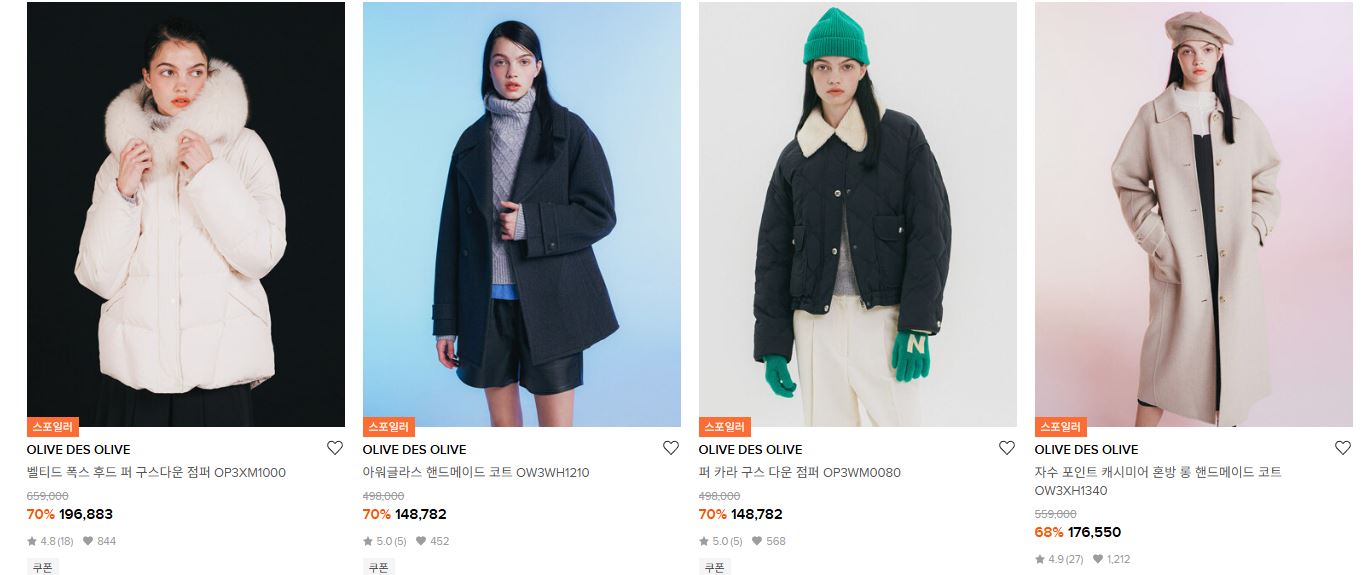Click the star rating 4.8 (18) icon
The image size is (1365, 575).
tap(32, 541)
